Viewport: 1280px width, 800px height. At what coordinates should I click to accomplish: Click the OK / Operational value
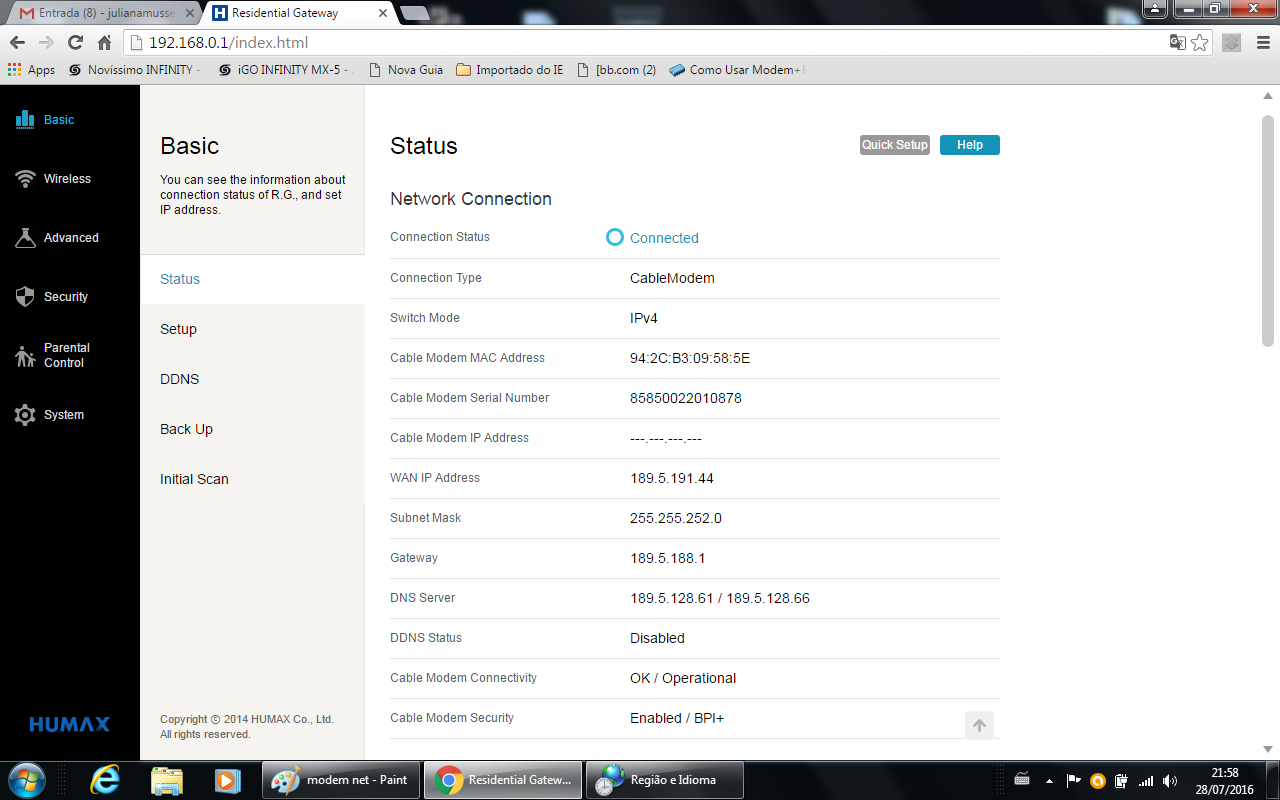click(683, 678)
